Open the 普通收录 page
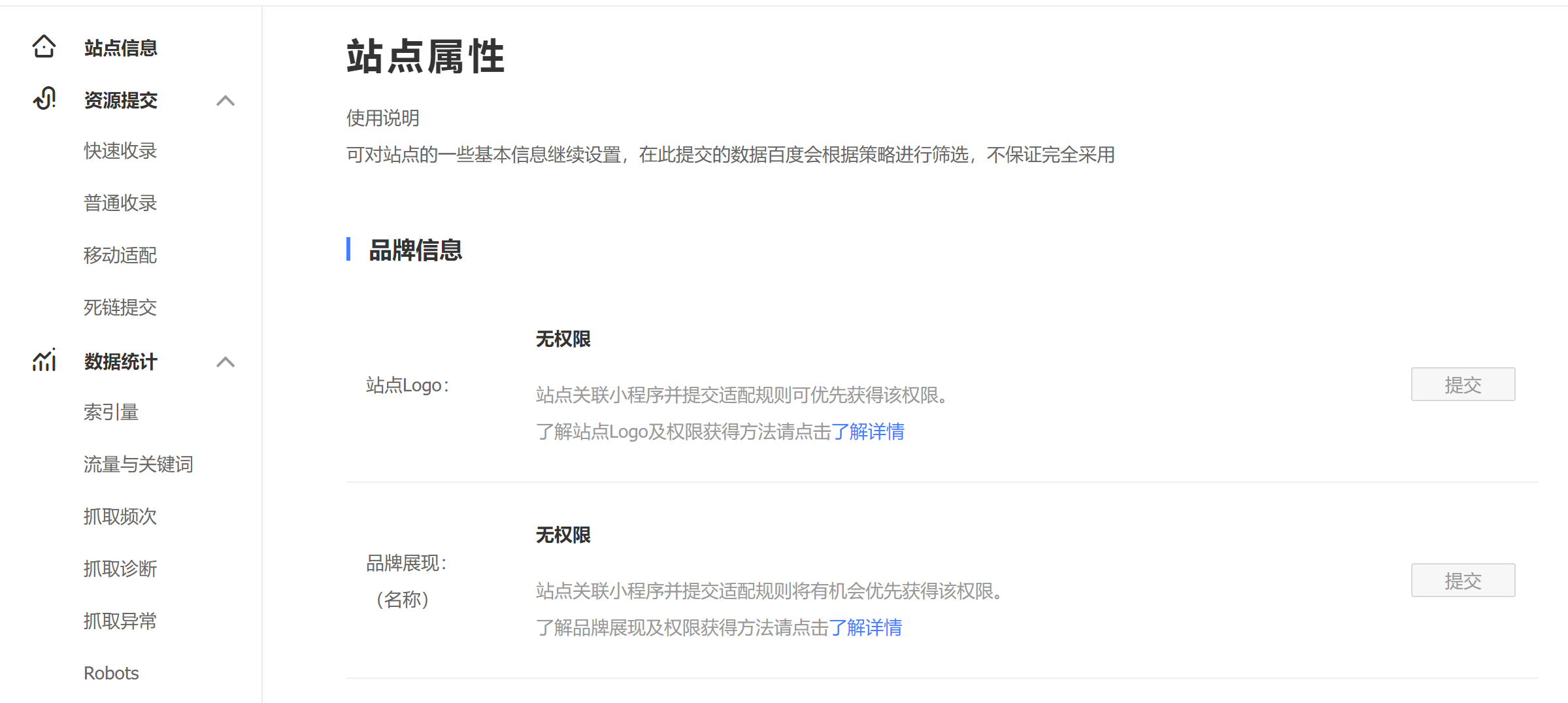The image size is (1568, 703). (120, 203)
